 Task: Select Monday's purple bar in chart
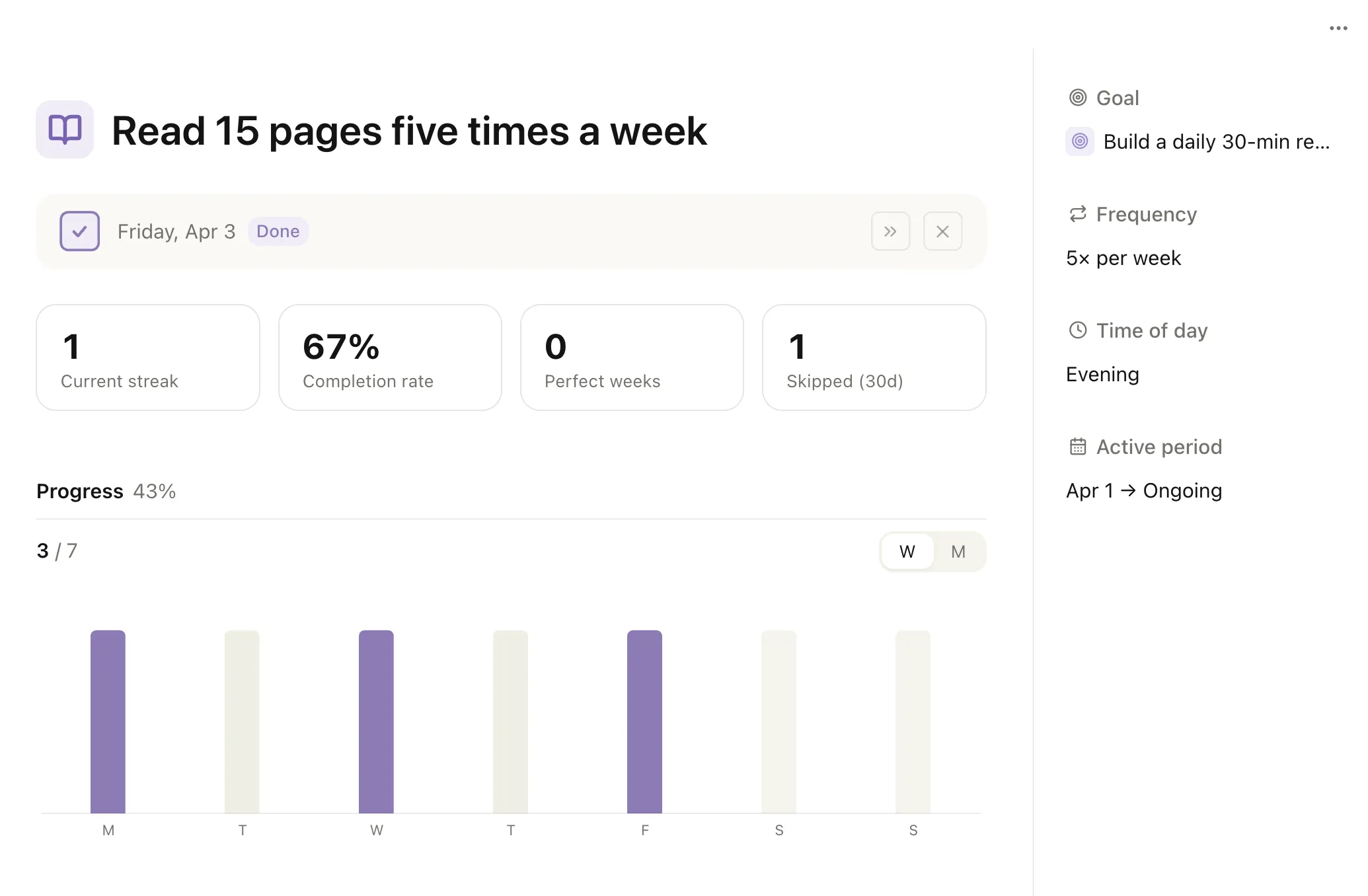click(x=108, y=720)
